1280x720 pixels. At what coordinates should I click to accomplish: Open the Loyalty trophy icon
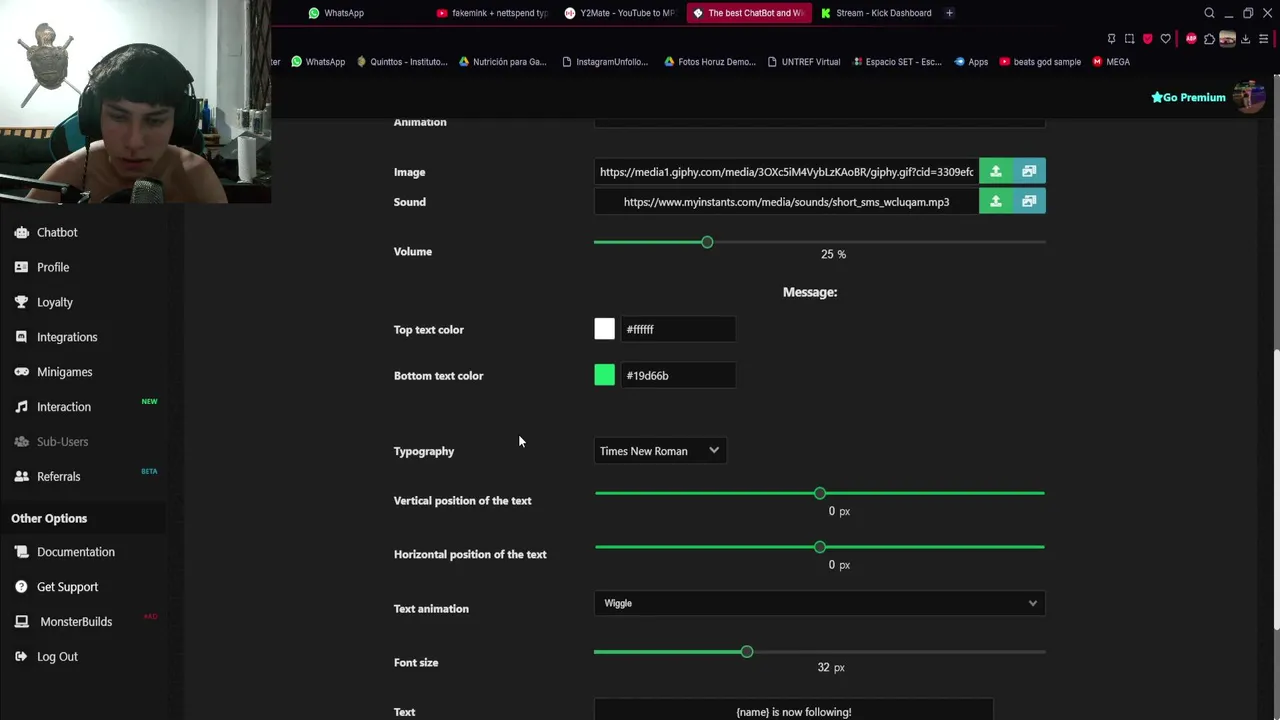tap(21, 302)
